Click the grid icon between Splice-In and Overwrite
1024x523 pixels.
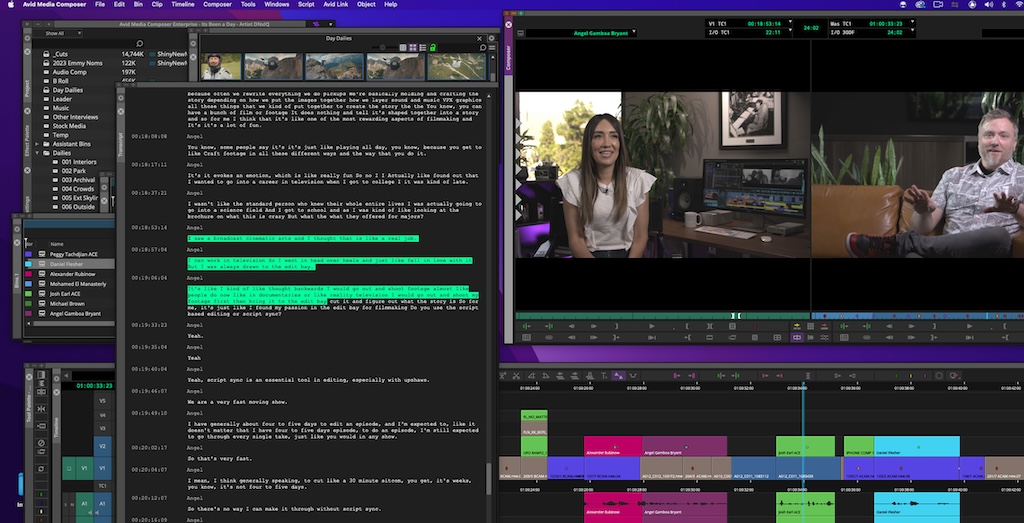[810, 326]
